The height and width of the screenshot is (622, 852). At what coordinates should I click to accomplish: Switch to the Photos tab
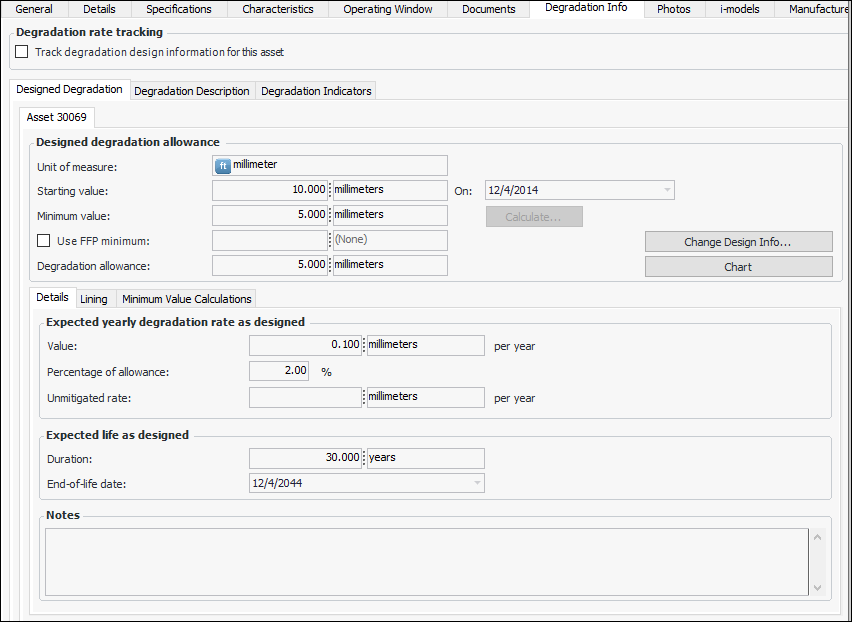pyautogui.click(x=673, y=9)
